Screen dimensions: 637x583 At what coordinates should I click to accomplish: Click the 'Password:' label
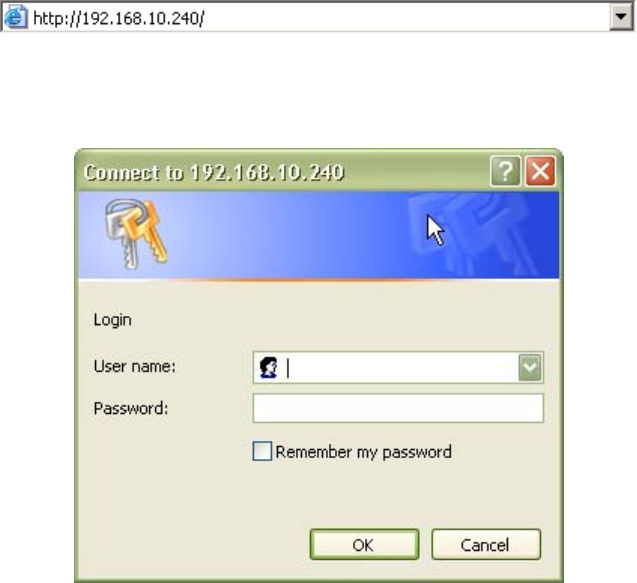point(131,408)
